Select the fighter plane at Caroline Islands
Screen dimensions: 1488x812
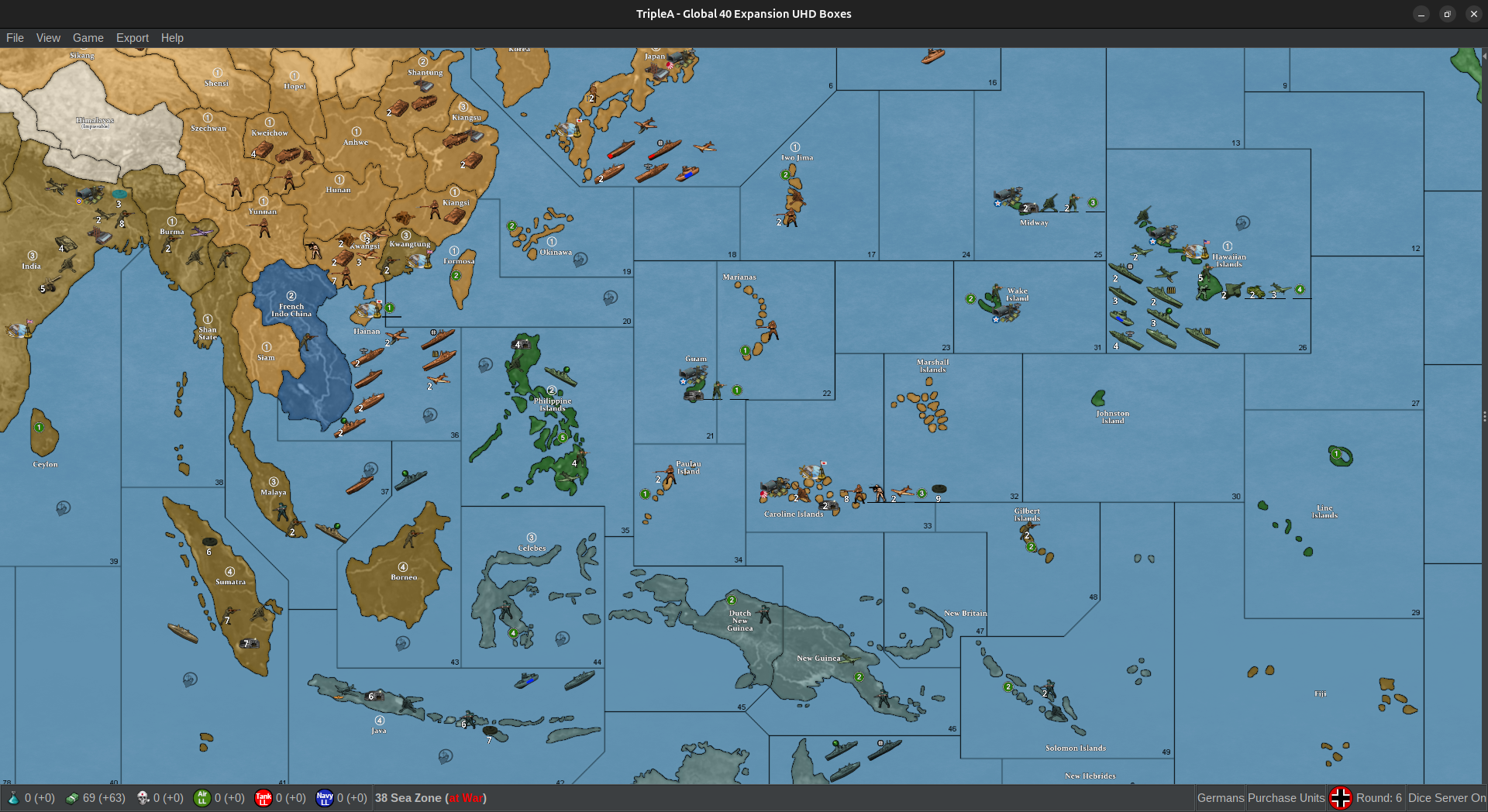pyautogui.click(x=902, y=491)
